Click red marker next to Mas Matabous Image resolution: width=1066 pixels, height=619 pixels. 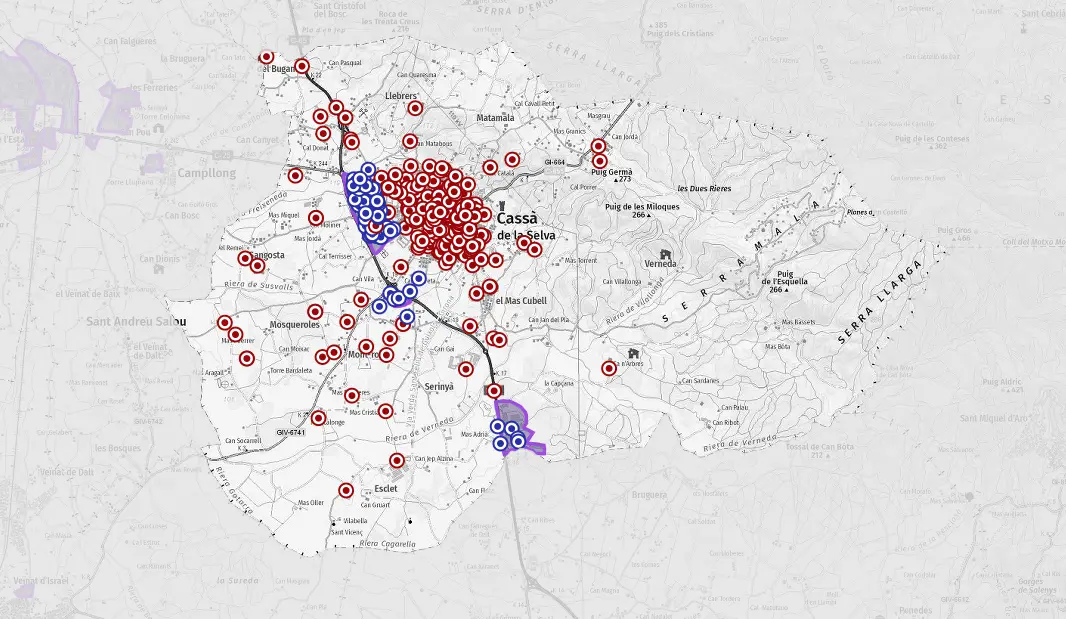[411, 141]
